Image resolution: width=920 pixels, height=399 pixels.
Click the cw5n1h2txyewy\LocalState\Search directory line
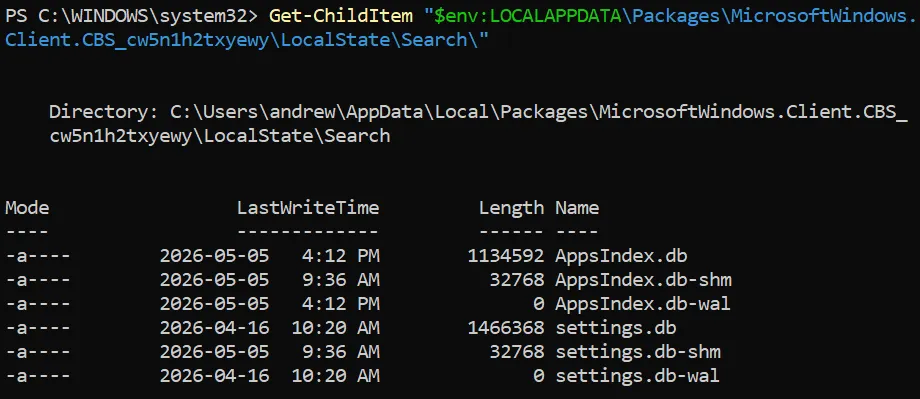(x=220, y=136)
